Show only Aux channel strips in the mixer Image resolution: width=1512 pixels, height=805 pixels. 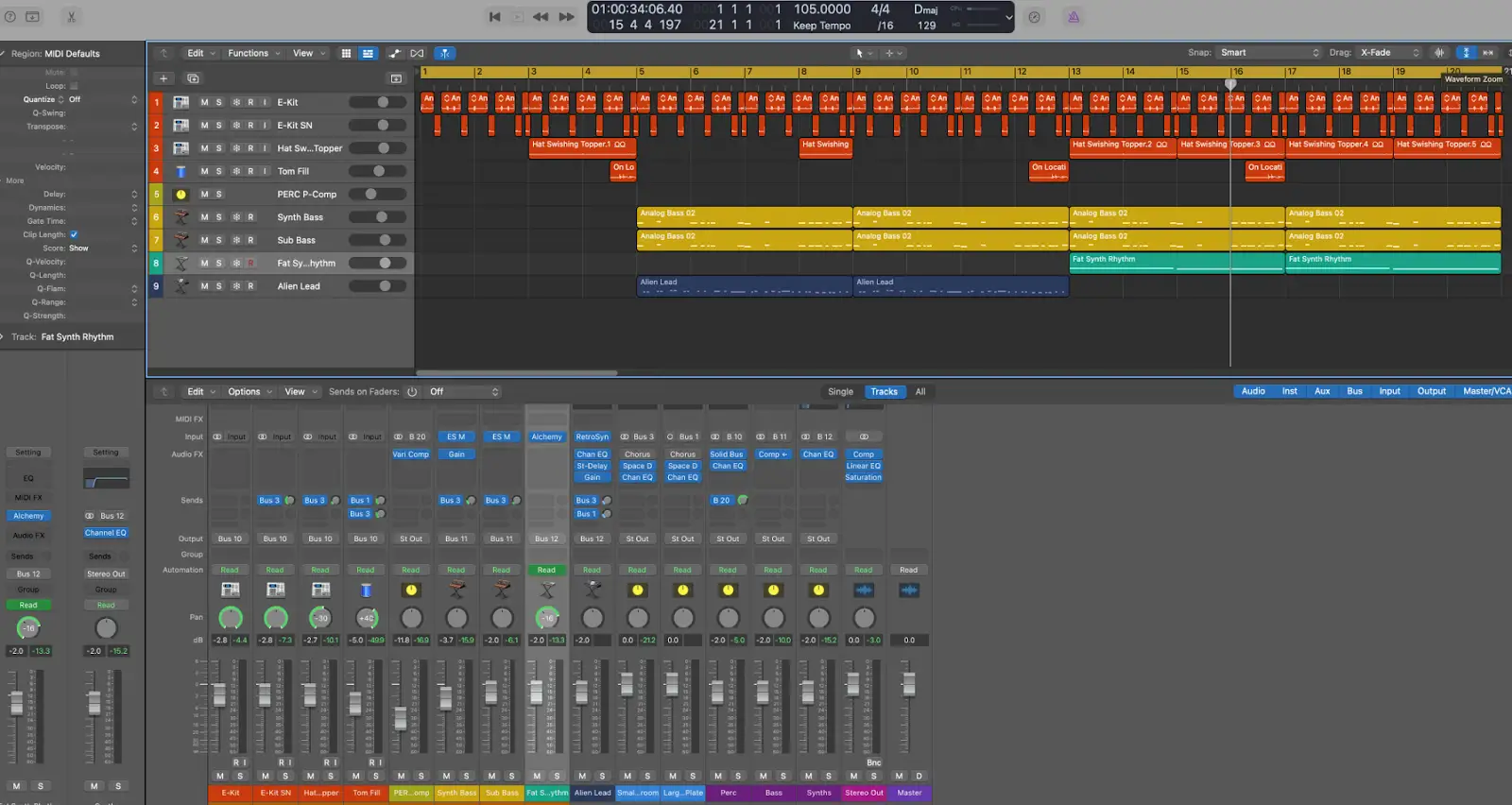tap(1322, 391)
